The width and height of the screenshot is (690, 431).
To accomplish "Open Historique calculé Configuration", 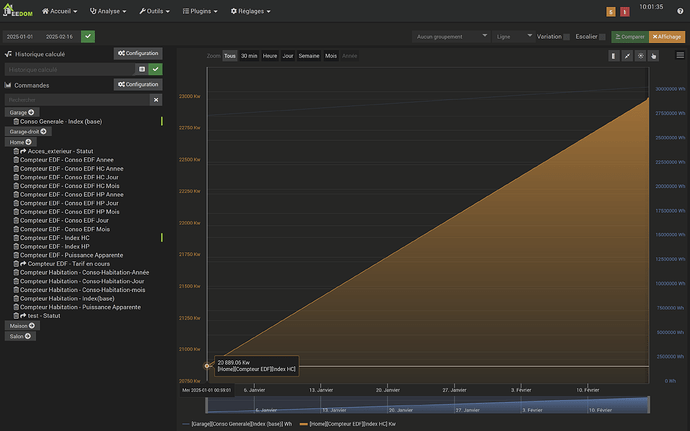I will click(x=138, y=53).
